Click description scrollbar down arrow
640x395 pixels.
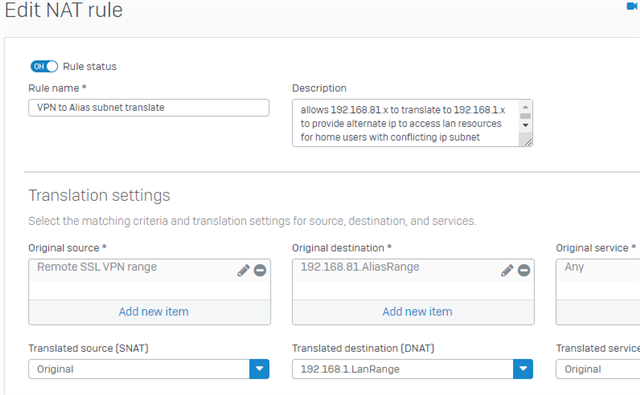coord(526,125)
